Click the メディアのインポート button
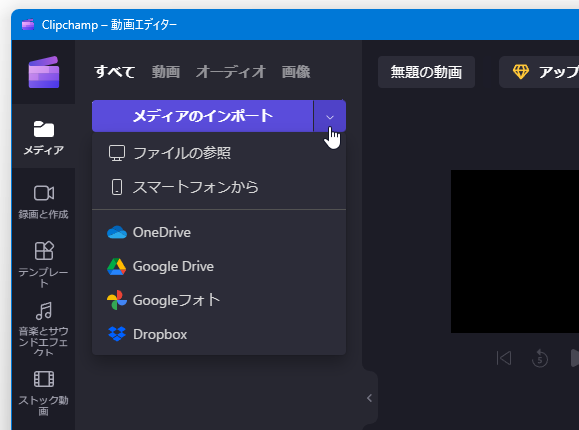The width and height of the screenshot is (579, 430). pyautogui.click(x=202, y=116)
